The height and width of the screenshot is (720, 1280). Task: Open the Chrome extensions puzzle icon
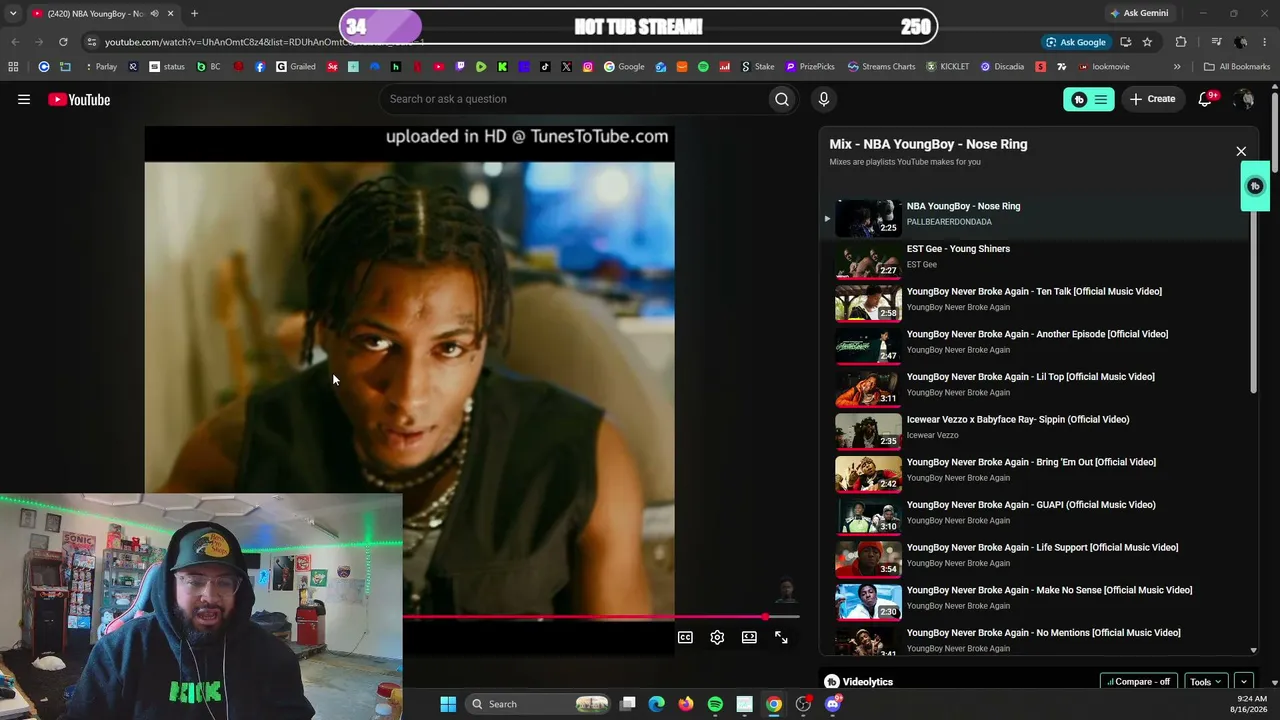tap(1181, 42)
